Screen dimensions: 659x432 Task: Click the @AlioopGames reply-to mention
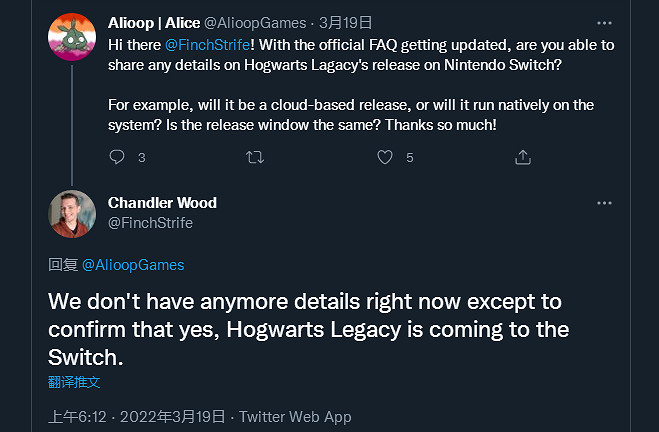click(132, 265)
